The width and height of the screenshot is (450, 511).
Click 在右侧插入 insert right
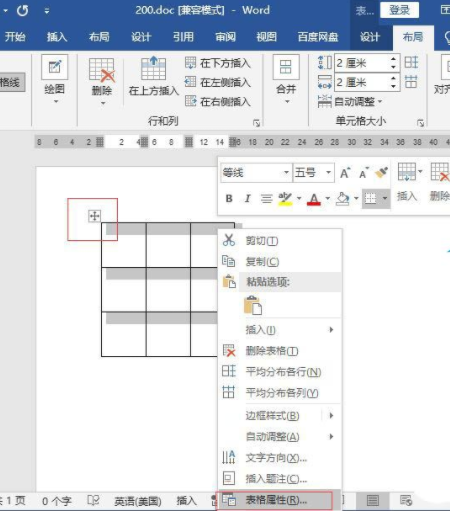[218, 101]
